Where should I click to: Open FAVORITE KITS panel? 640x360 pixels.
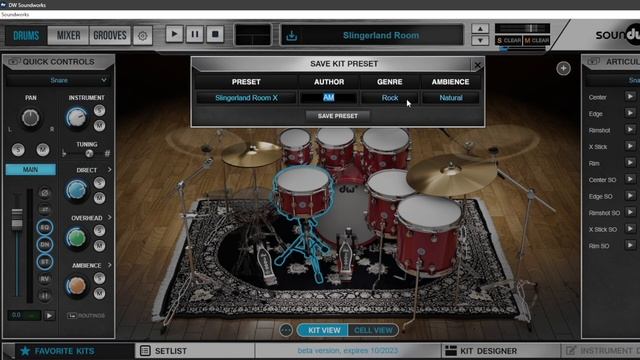pyautogui.click(x=57, y=351)
